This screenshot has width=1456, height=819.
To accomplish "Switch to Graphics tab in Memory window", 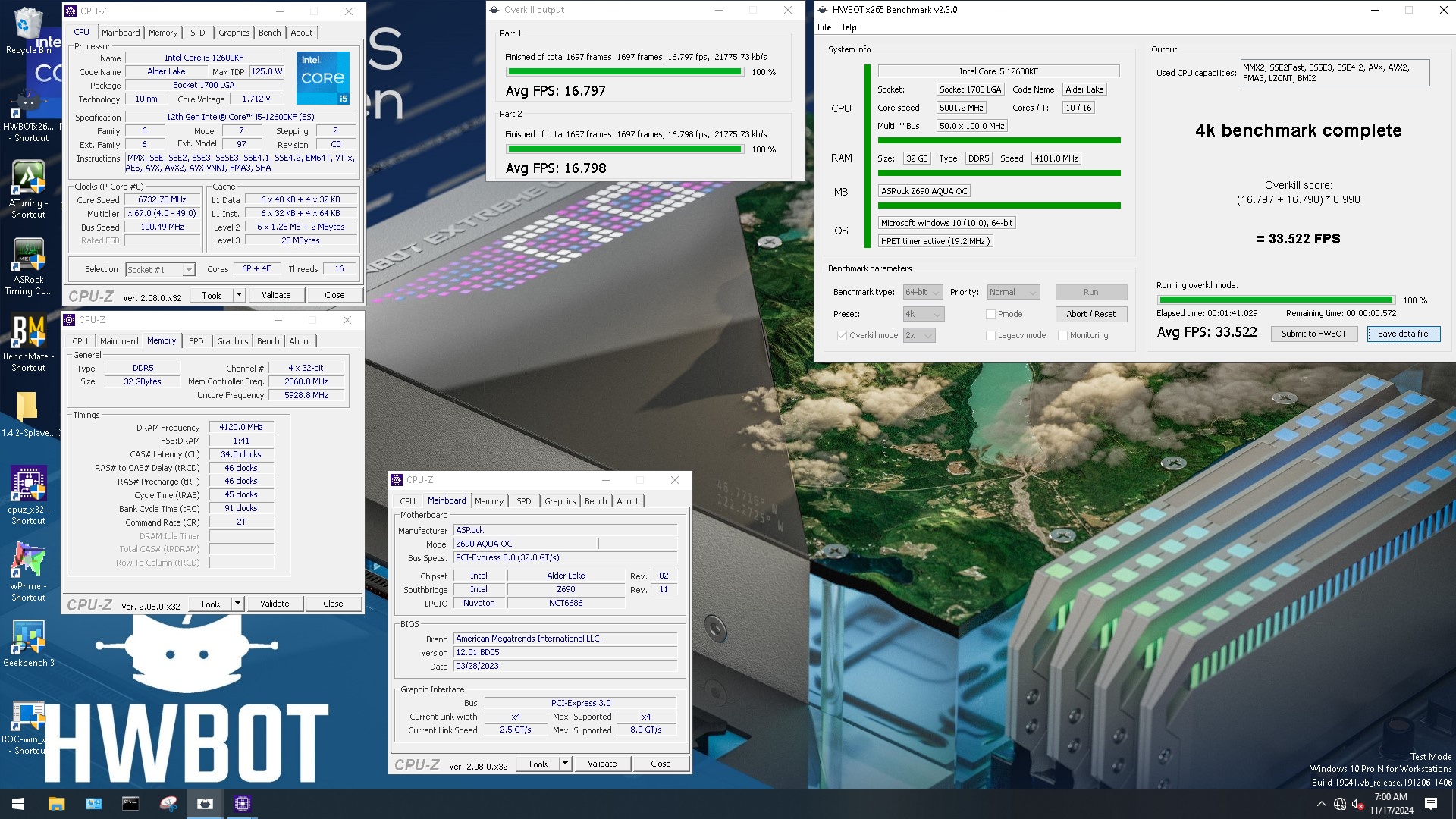I will 232,341.
